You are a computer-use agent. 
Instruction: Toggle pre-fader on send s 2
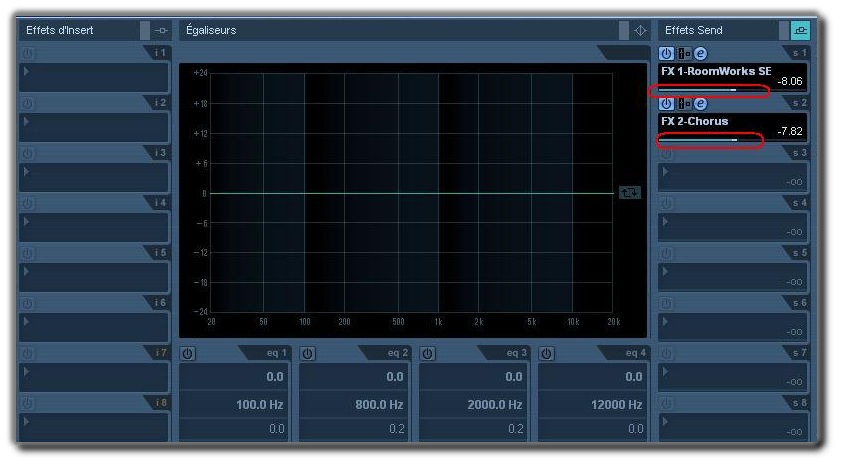pos(684,104)
